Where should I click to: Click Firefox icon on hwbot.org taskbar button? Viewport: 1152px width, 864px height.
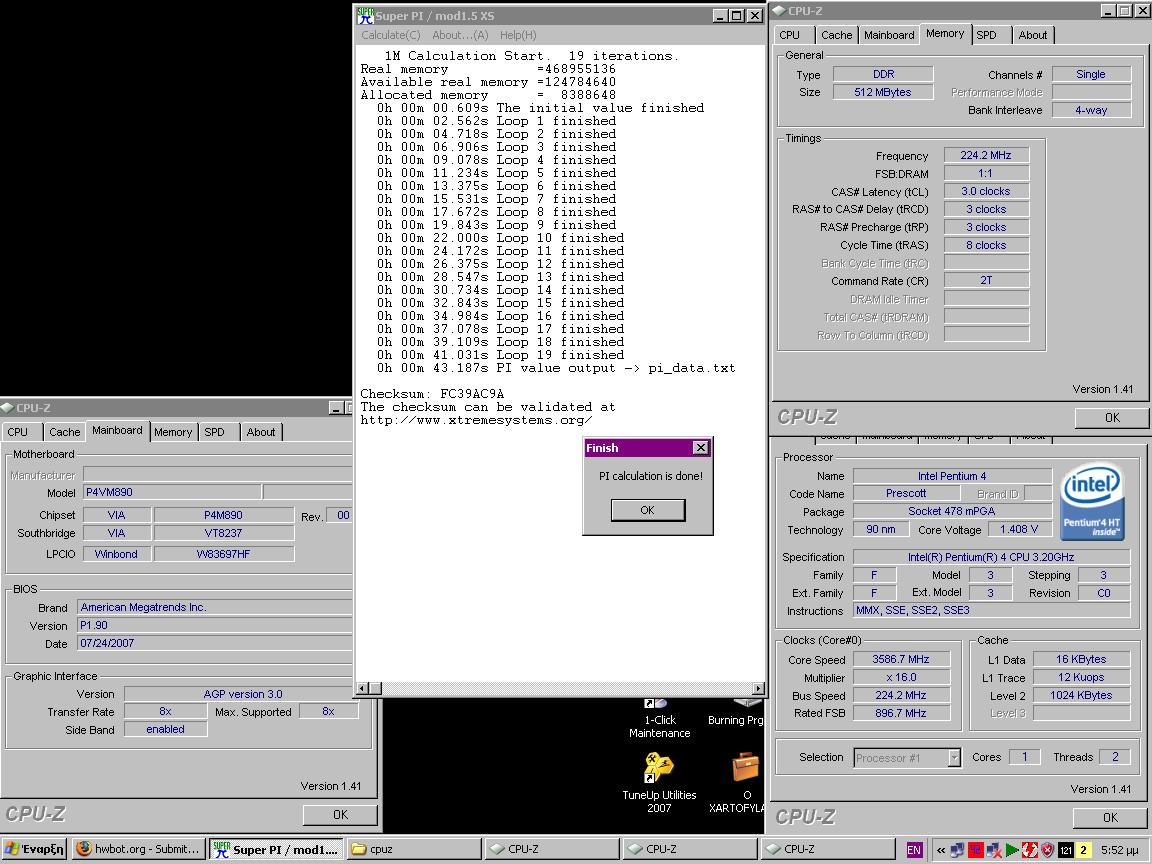pos(84,849)
